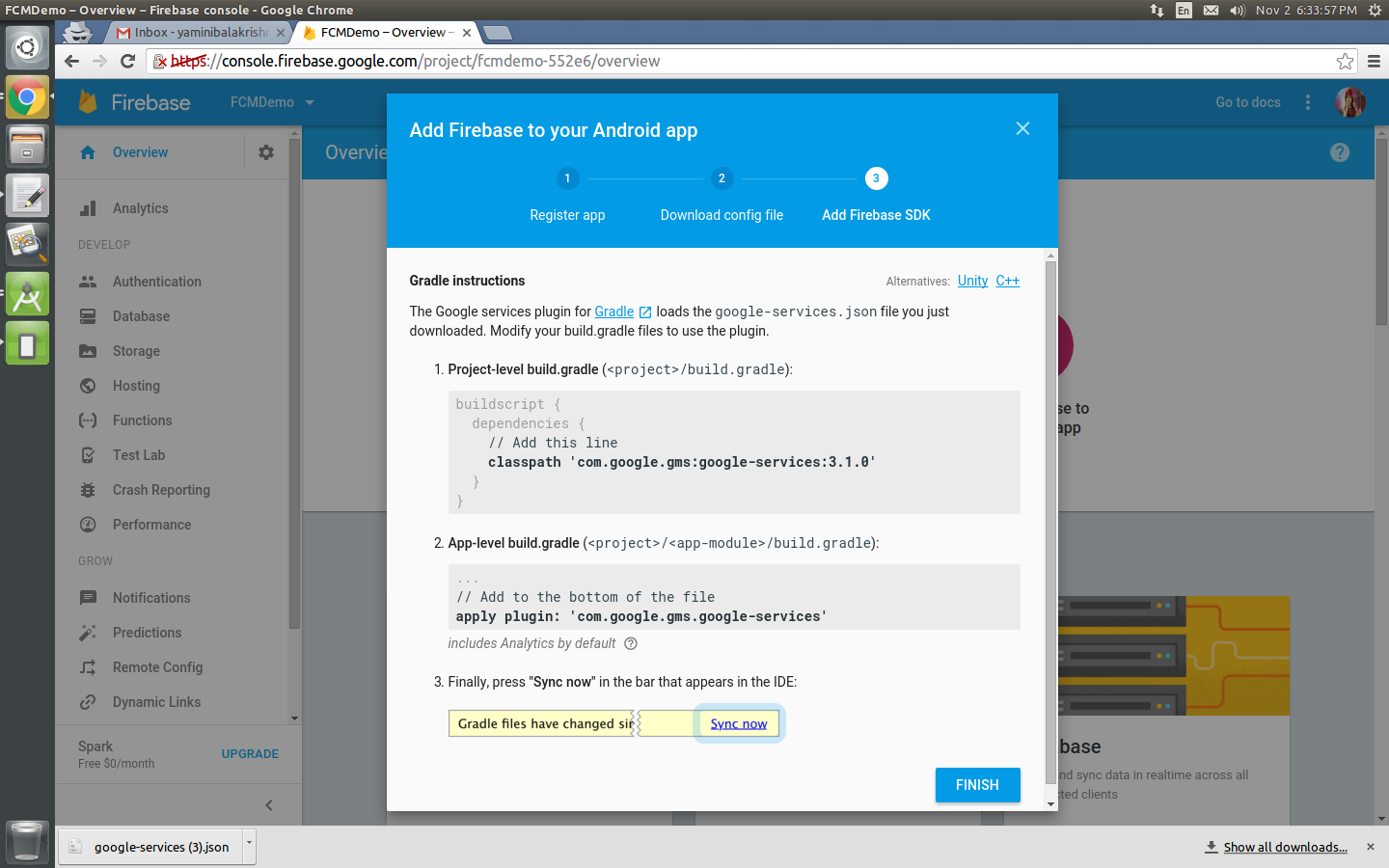Launch Google Chrome from the dock
Screen dimensions: 1389x868
point(27,97)
